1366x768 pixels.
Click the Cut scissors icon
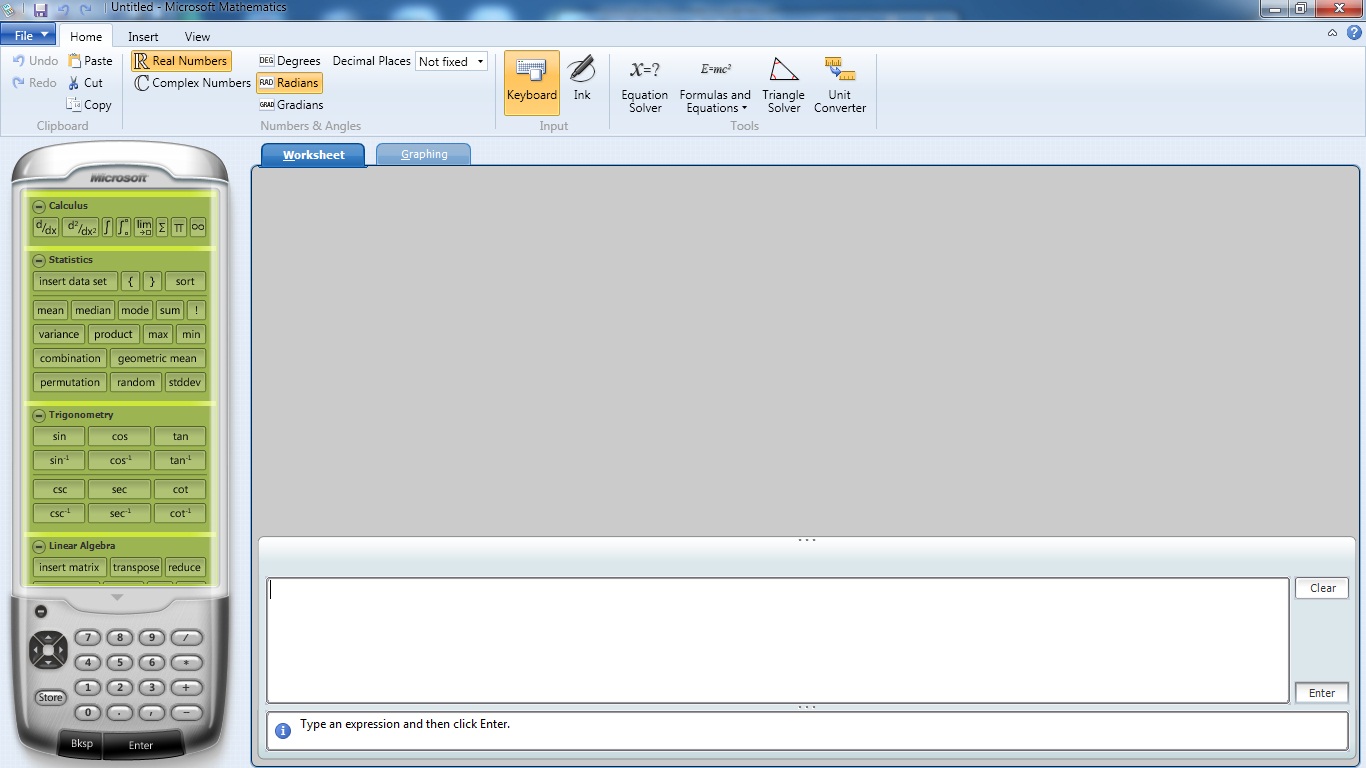tap(74, 83)
